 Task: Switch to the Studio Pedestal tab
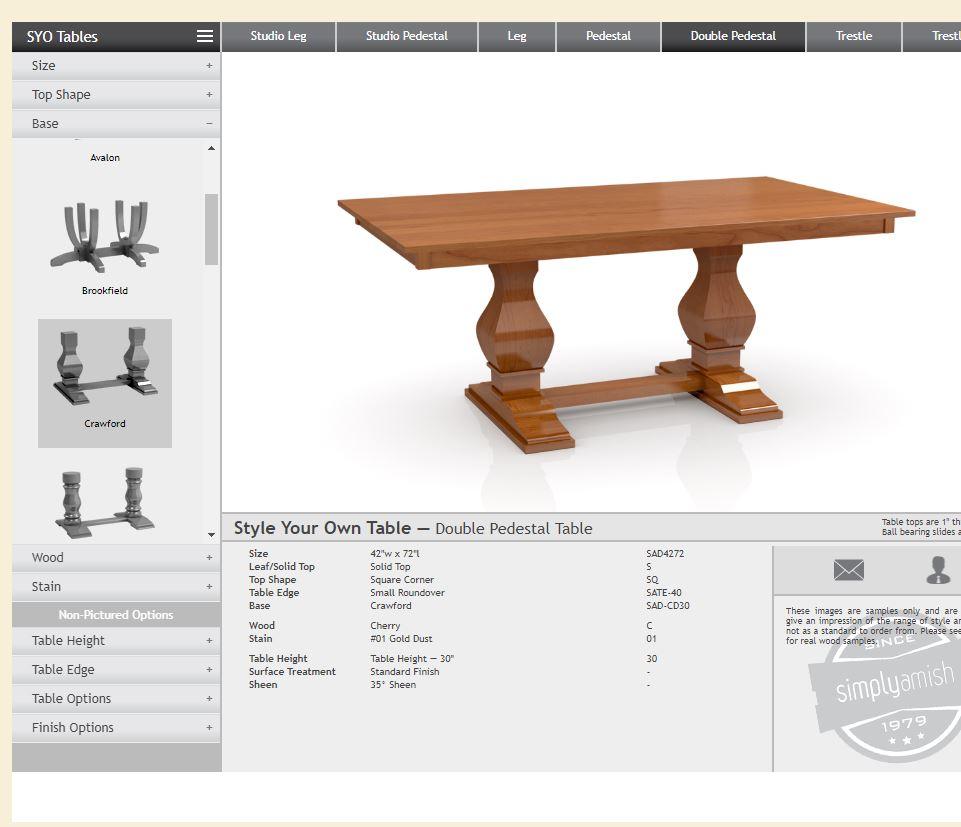[x=406, y=36]
